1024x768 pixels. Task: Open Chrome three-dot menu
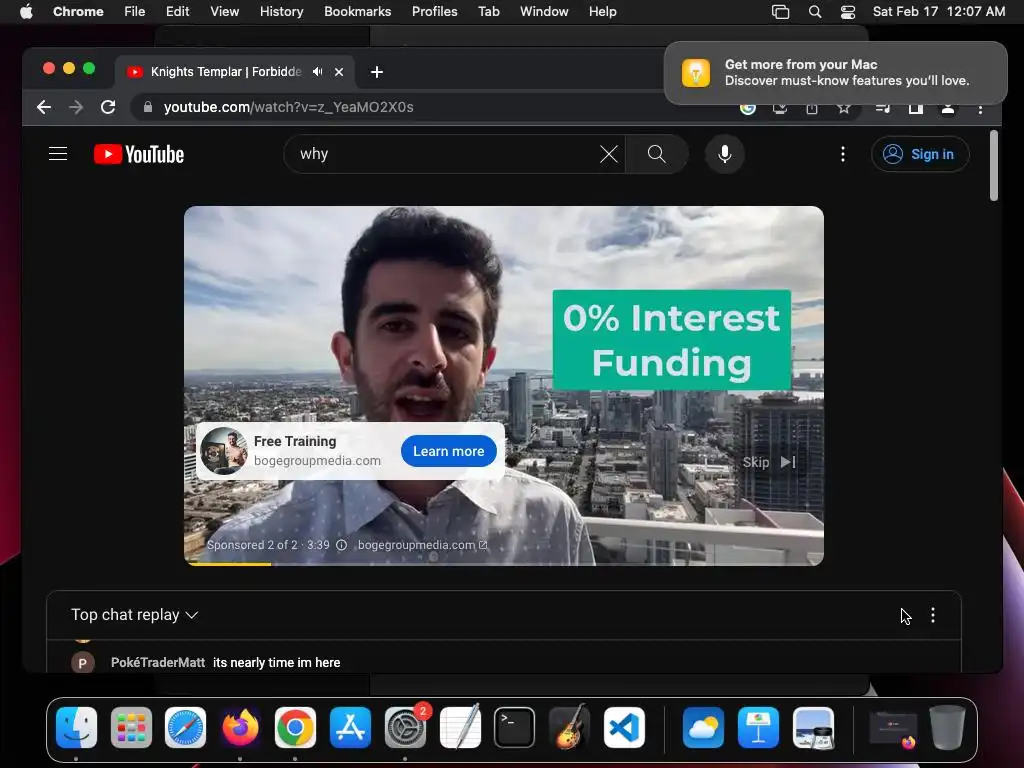click(980, 108)
